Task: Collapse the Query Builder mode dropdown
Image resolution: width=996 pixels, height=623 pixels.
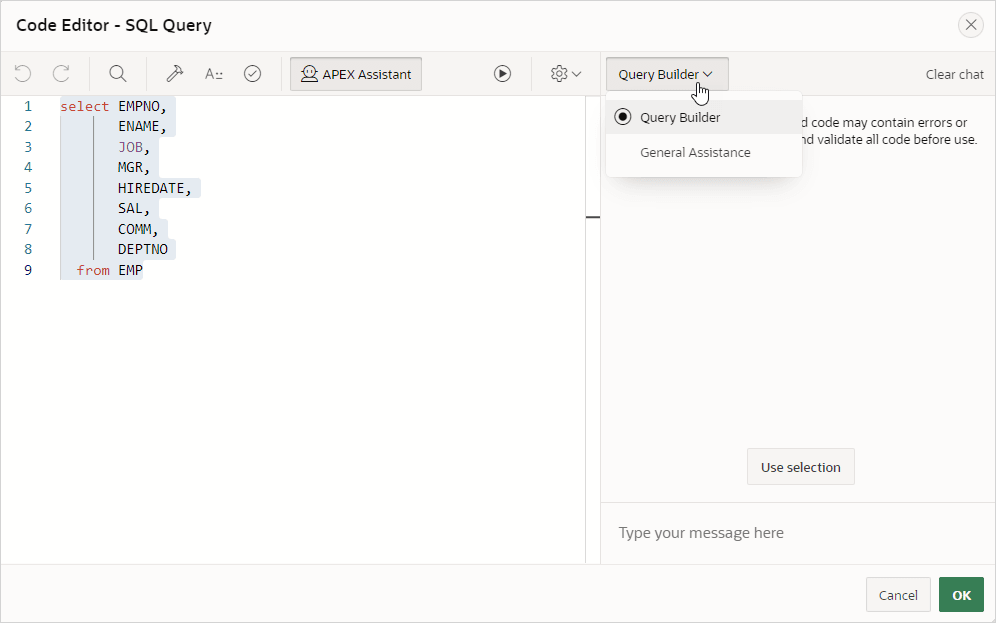Action: point(666,74)
